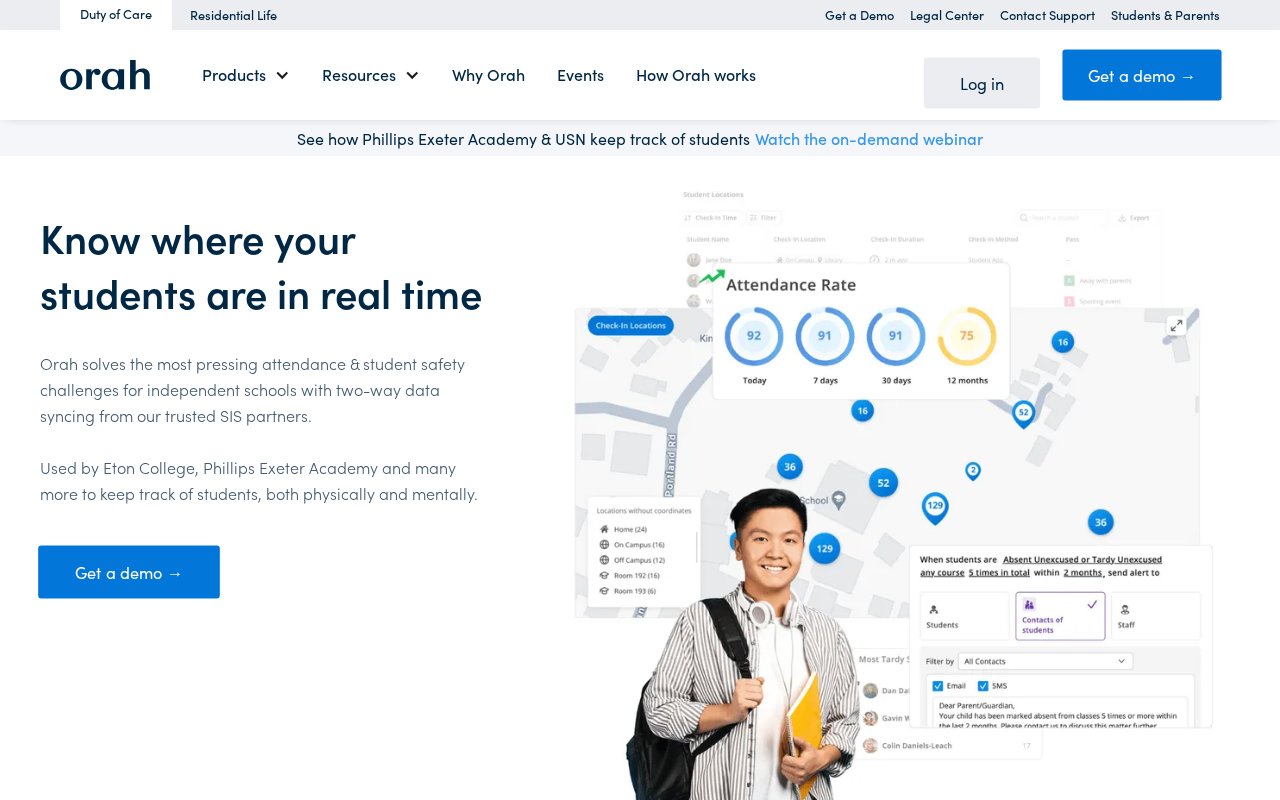The image size is (1280, 800).
Task: Select the Staff recipient card
Action: [x=1156, y=616]
